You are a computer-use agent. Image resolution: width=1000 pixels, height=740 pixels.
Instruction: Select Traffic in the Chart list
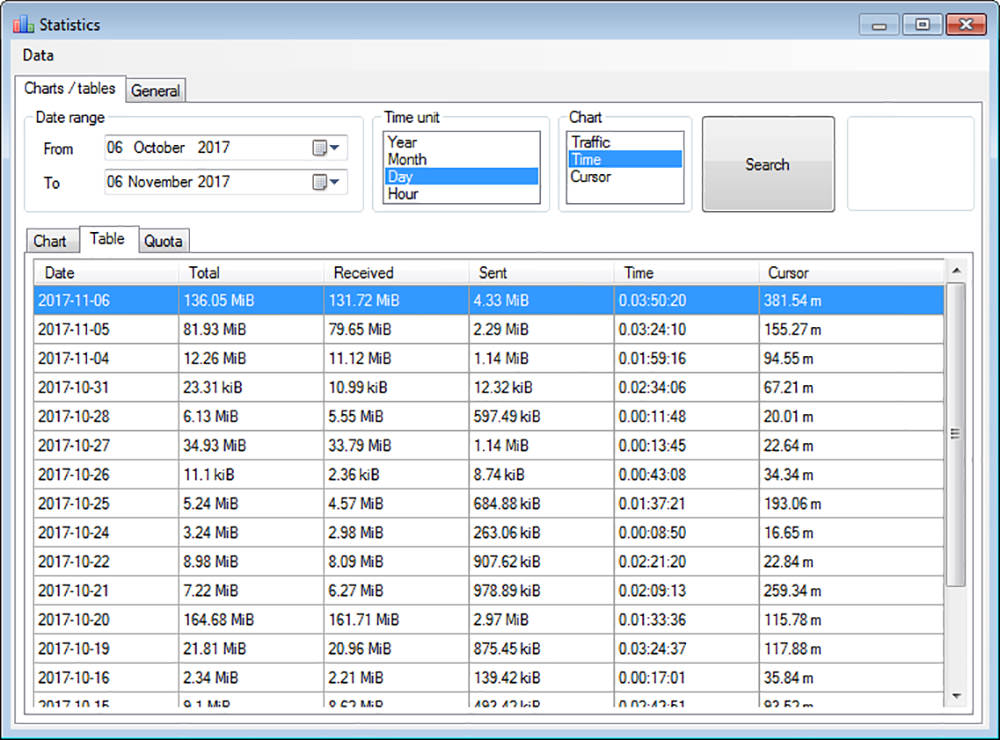point(590,142)
